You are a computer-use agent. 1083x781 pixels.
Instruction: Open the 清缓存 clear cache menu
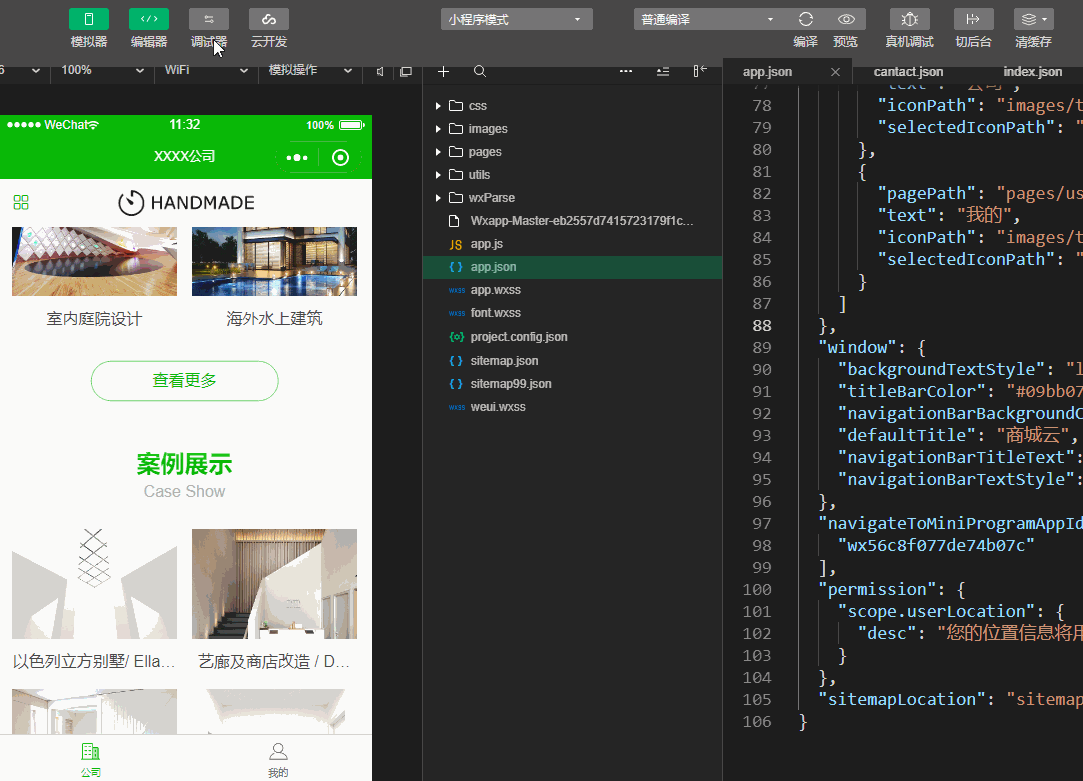pos(1033,19)
